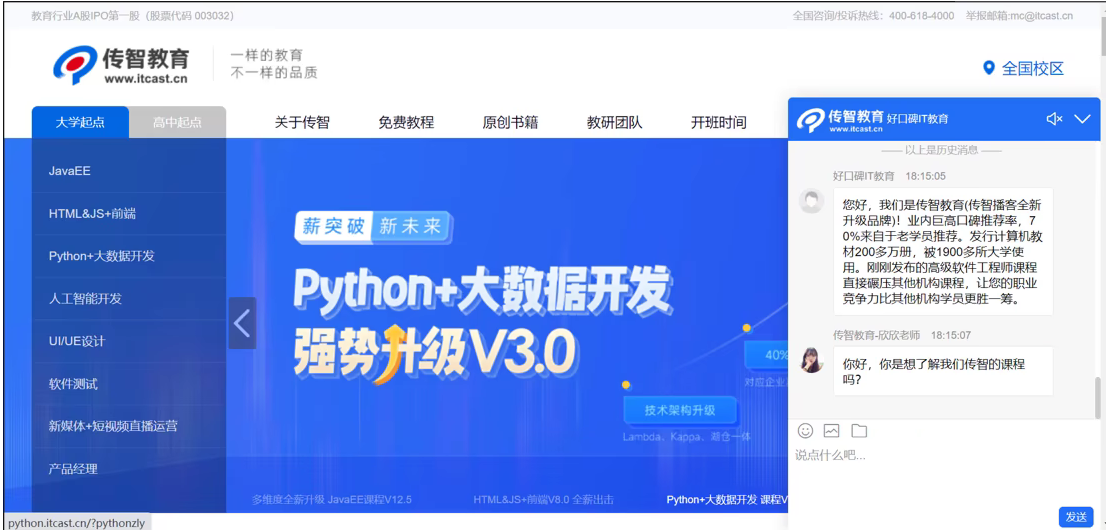Switch to 高中起点 tab

(177, 122)
